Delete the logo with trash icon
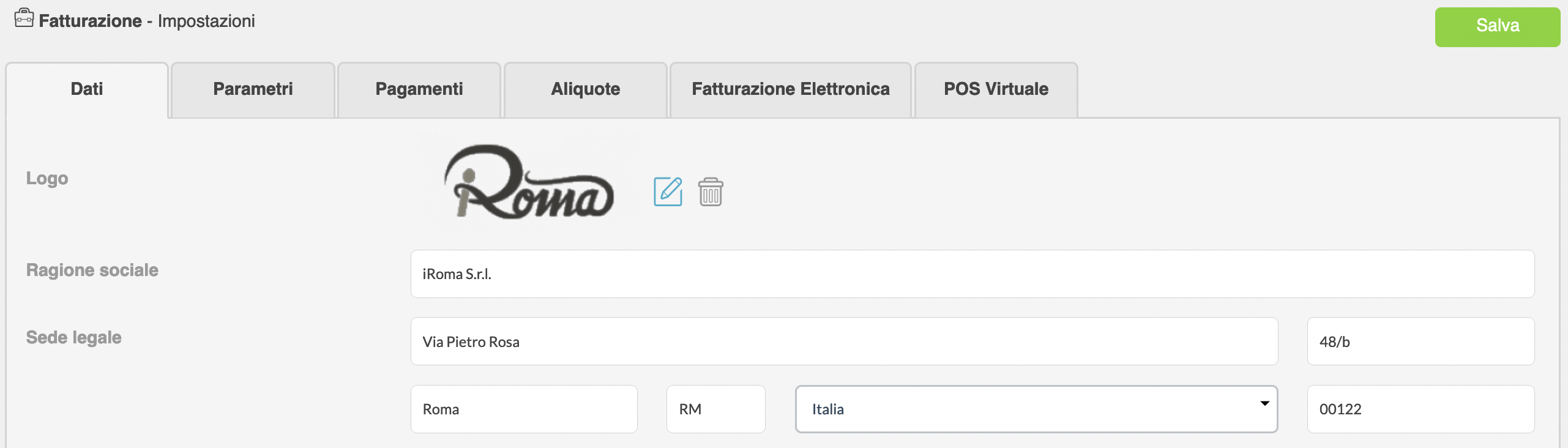 [711, 192]
